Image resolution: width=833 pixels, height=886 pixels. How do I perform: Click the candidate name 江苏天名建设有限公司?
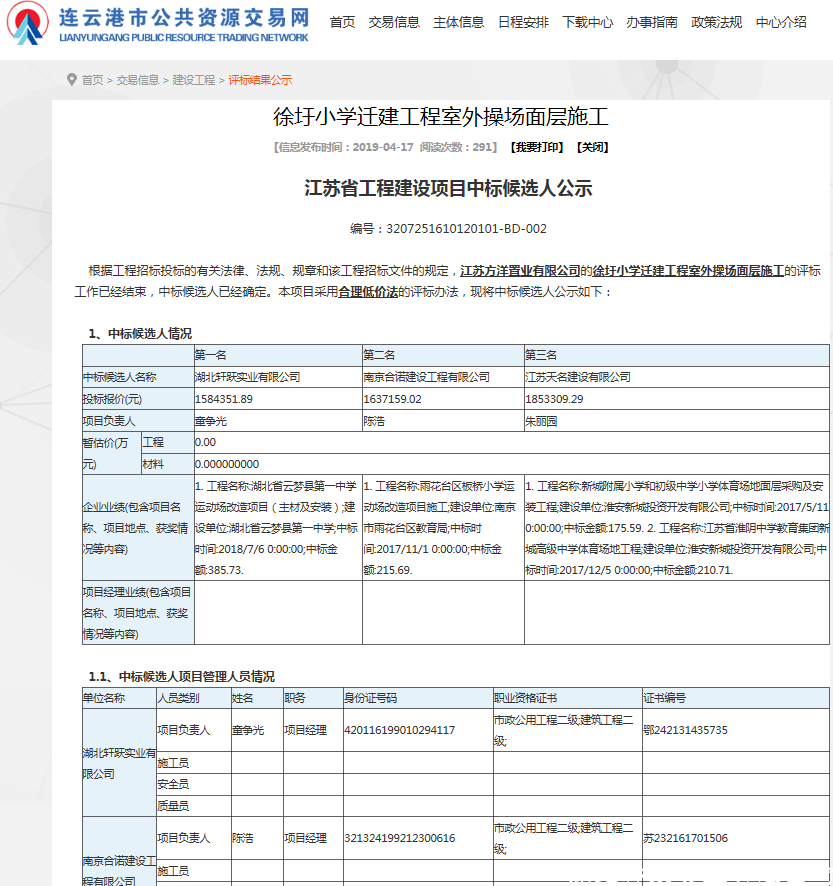pyautogui.click(x=578, y=377)
